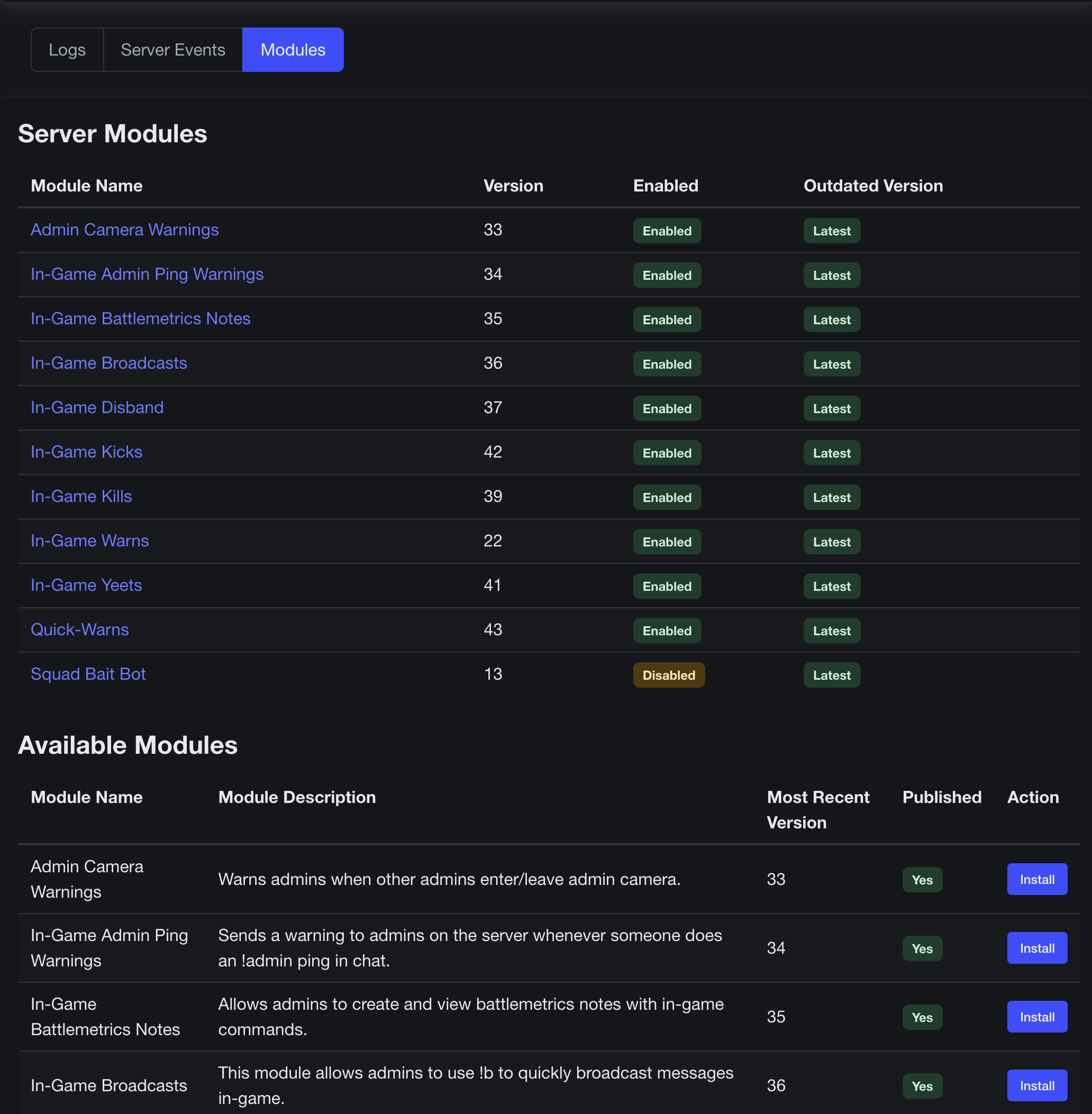Viewport: 1092px width, 1114px height.
Task: Open the Server Events tab
Action: click(x=172, y=50)
